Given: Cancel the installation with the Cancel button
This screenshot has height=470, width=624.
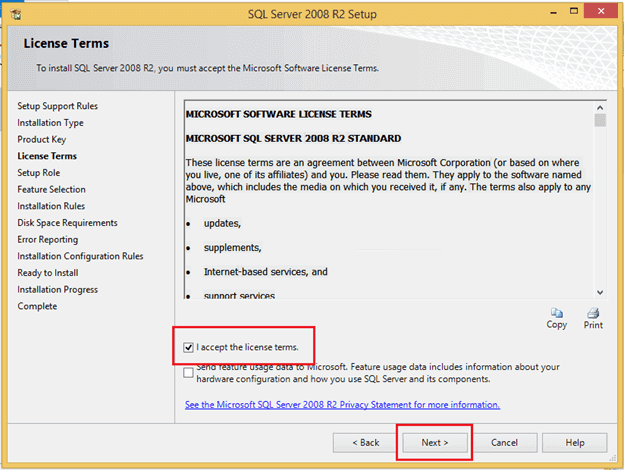Looking at the screenshot, I should point(504,442).
